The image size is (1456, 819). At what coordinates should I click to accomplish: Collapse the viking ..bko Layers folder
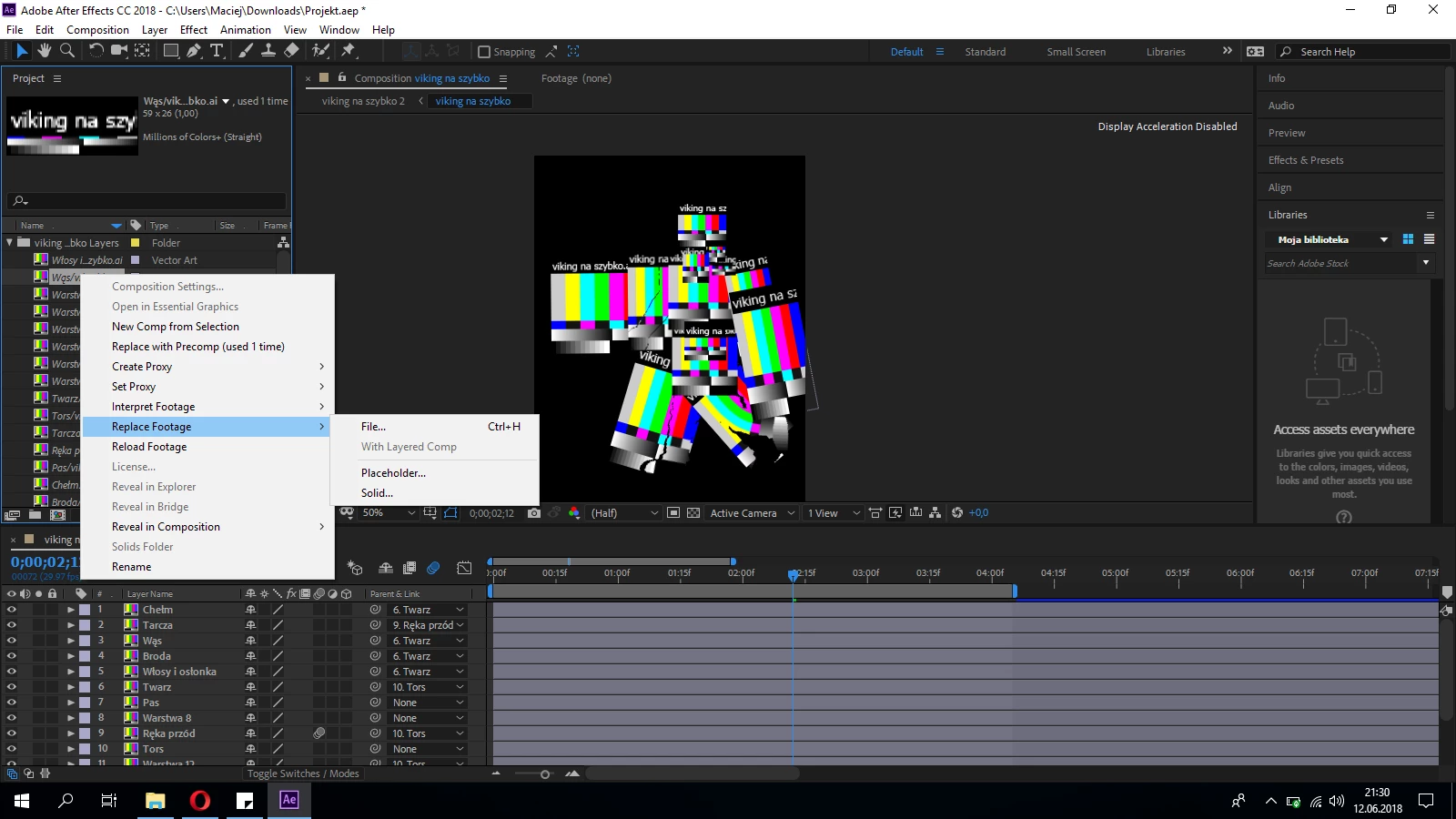[x=10, y=243]
